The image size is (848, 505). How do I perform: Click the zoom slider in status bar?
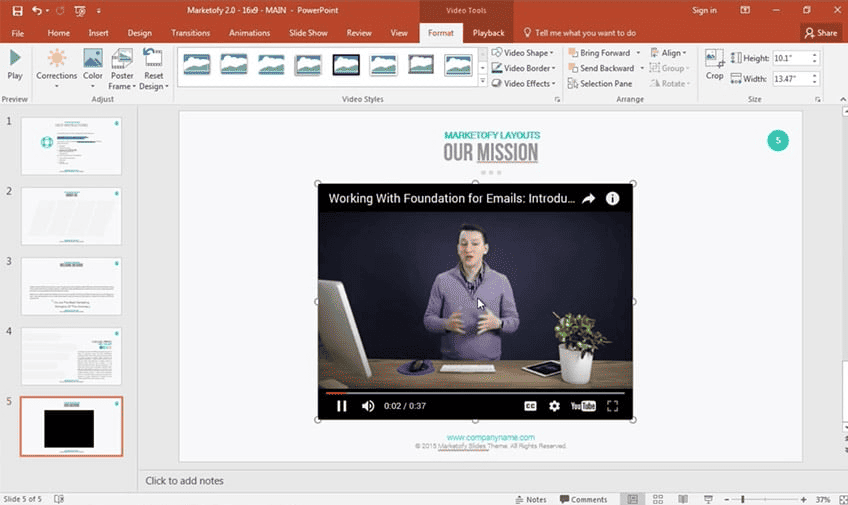[765, 500]
